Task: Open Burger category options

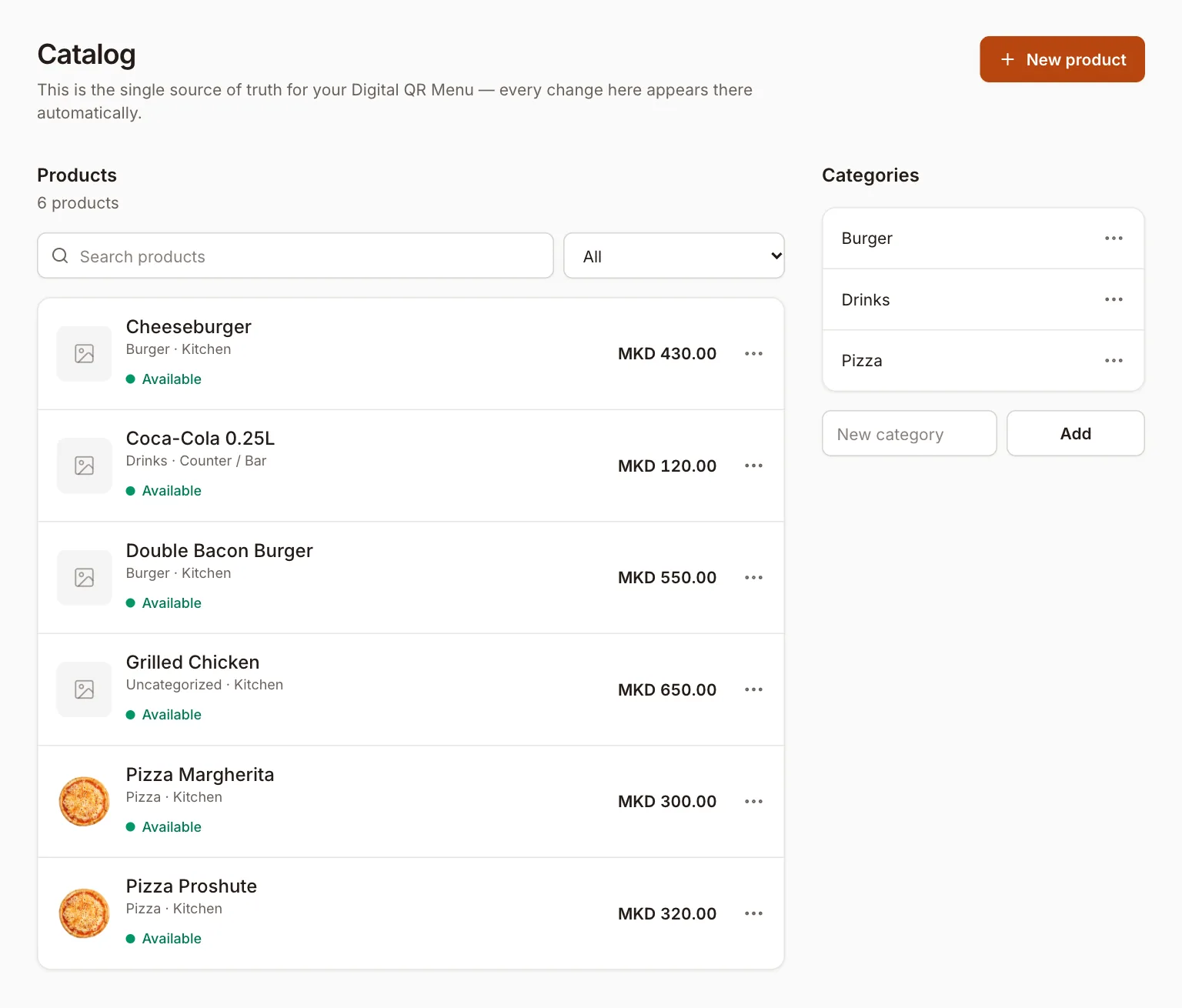Action: 1114,239
